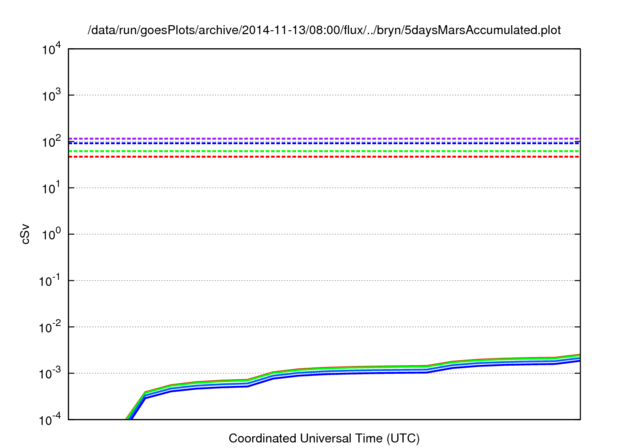Click the 'cSv' y-axis label
The image size is (640, 448).
pyautogui.click(x=25, y=234)
